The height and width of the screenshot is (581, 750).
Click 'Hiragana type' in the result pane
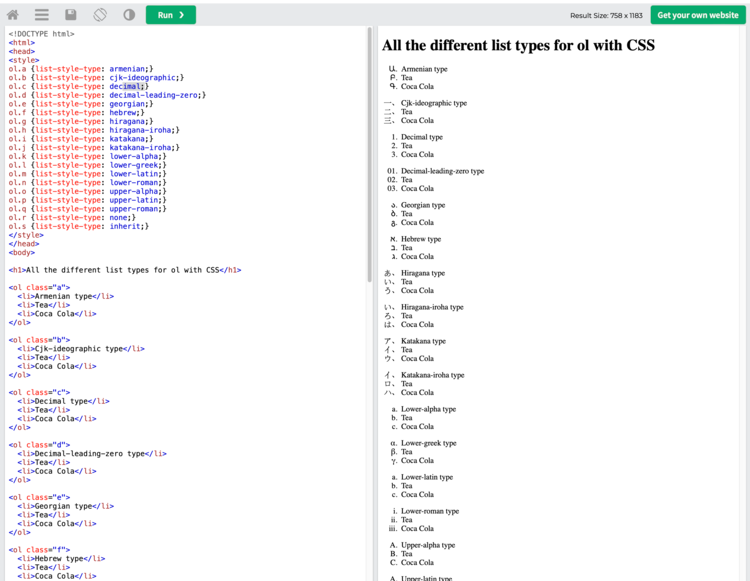coord(423,273)
